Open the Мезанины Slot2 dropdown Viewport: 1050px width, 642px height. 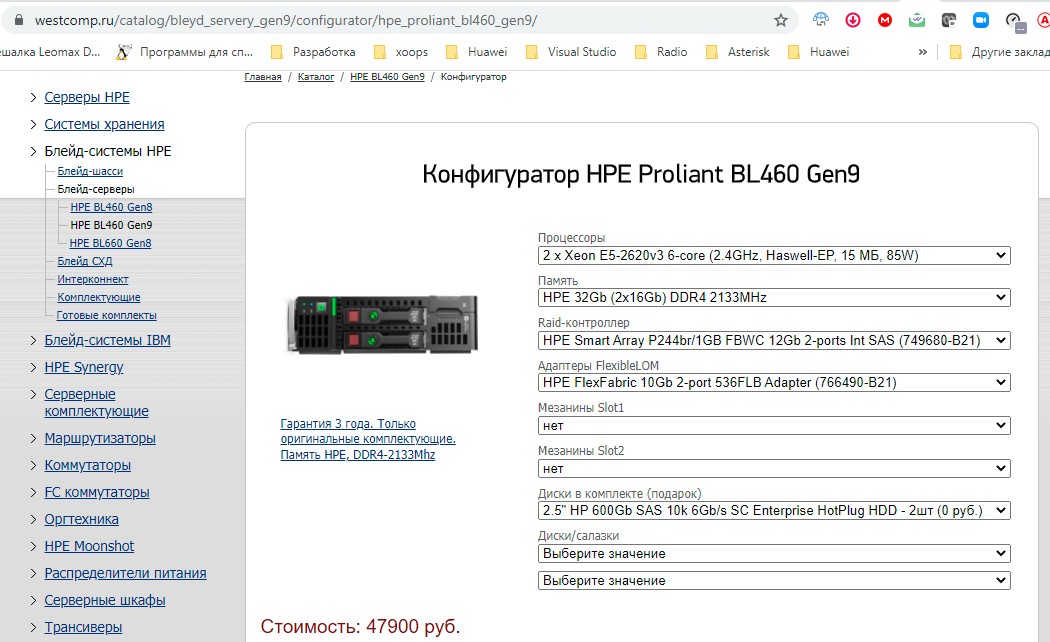773,469
